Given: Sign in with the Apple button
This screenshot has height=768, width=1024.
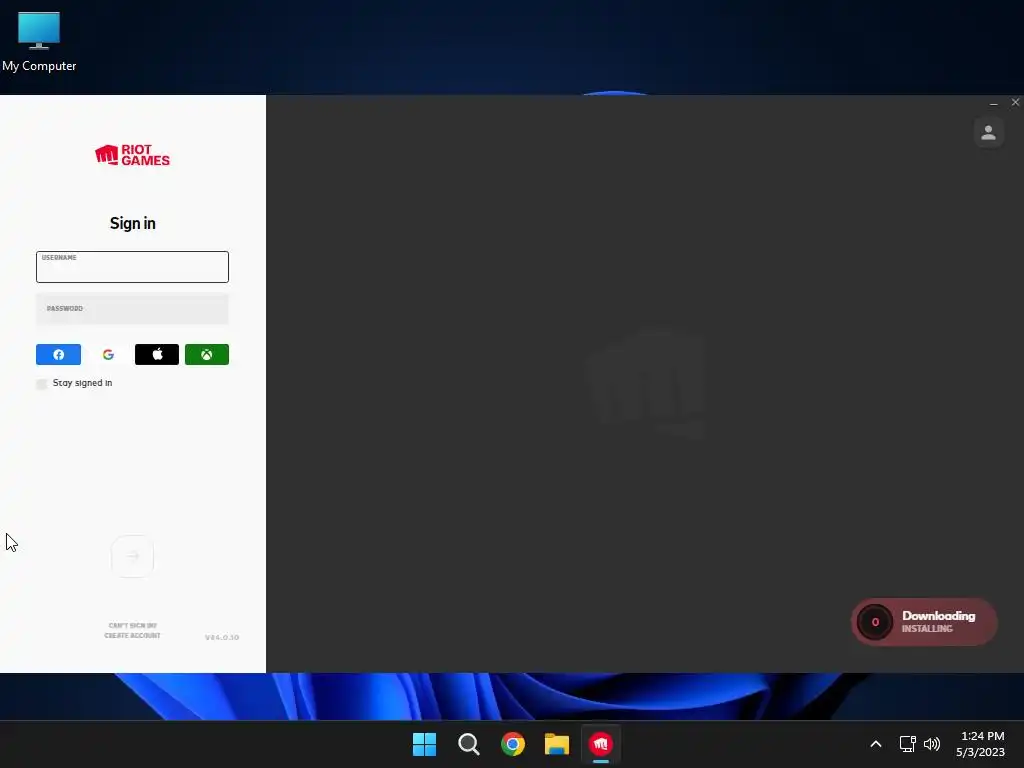Looking at the screenshot, I should pos(157,355).
